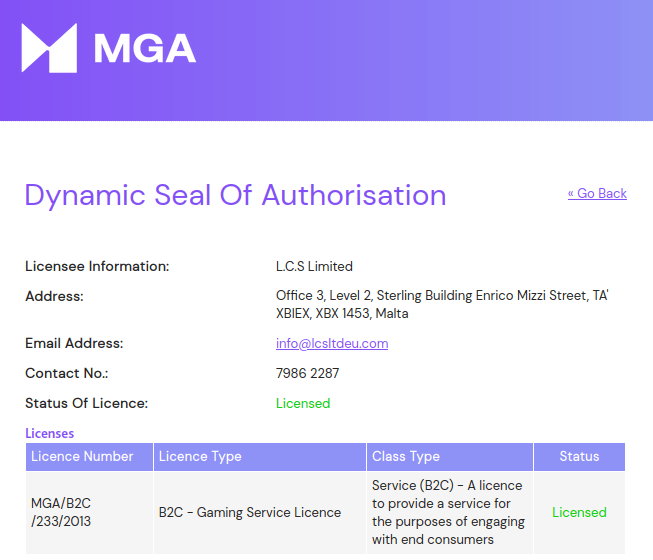Viewport: 653px width, 560px height.
Task: Select the Office 3, Level 2 address text
Action: pyautogui.click(x=442, y=304)
